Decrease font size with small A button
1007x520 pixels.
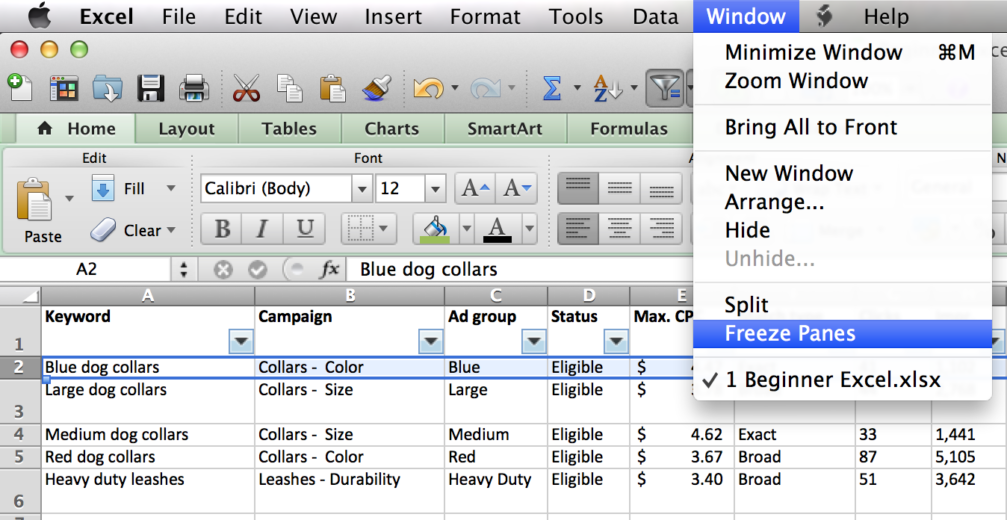(x=517, y=189)
